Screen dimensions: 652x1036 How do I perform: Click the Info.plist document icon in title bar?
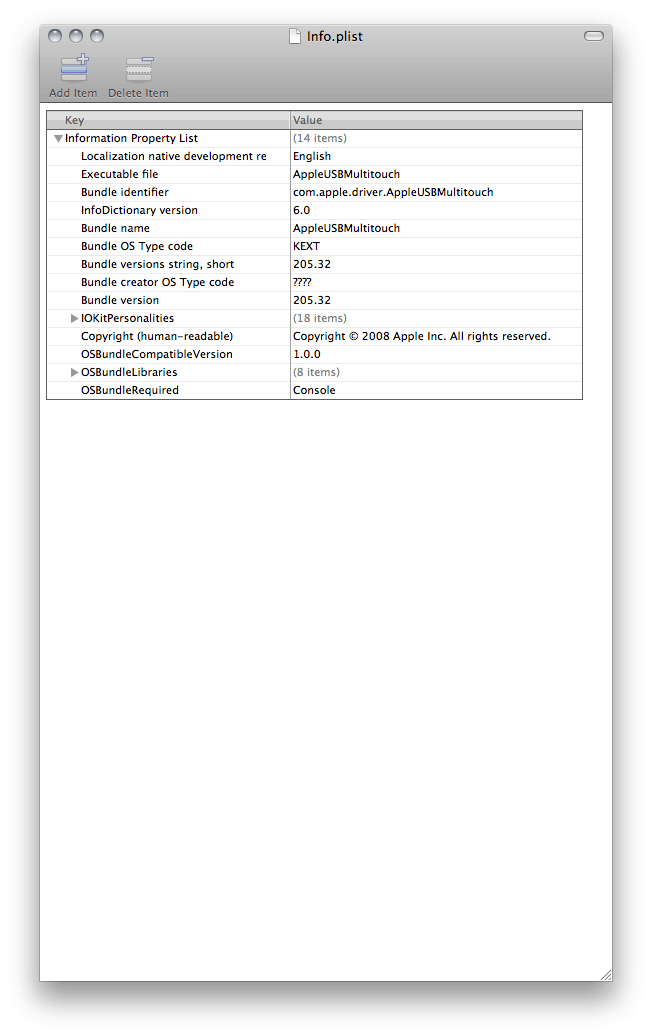[295, 36]
